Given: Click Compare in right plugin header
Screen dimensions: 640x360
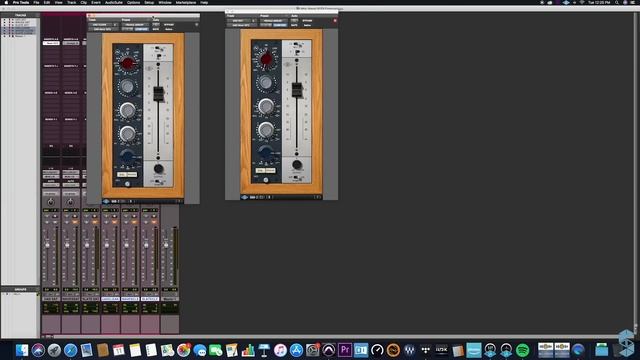Looking at the screenshot, I should [x=280, y=25].
